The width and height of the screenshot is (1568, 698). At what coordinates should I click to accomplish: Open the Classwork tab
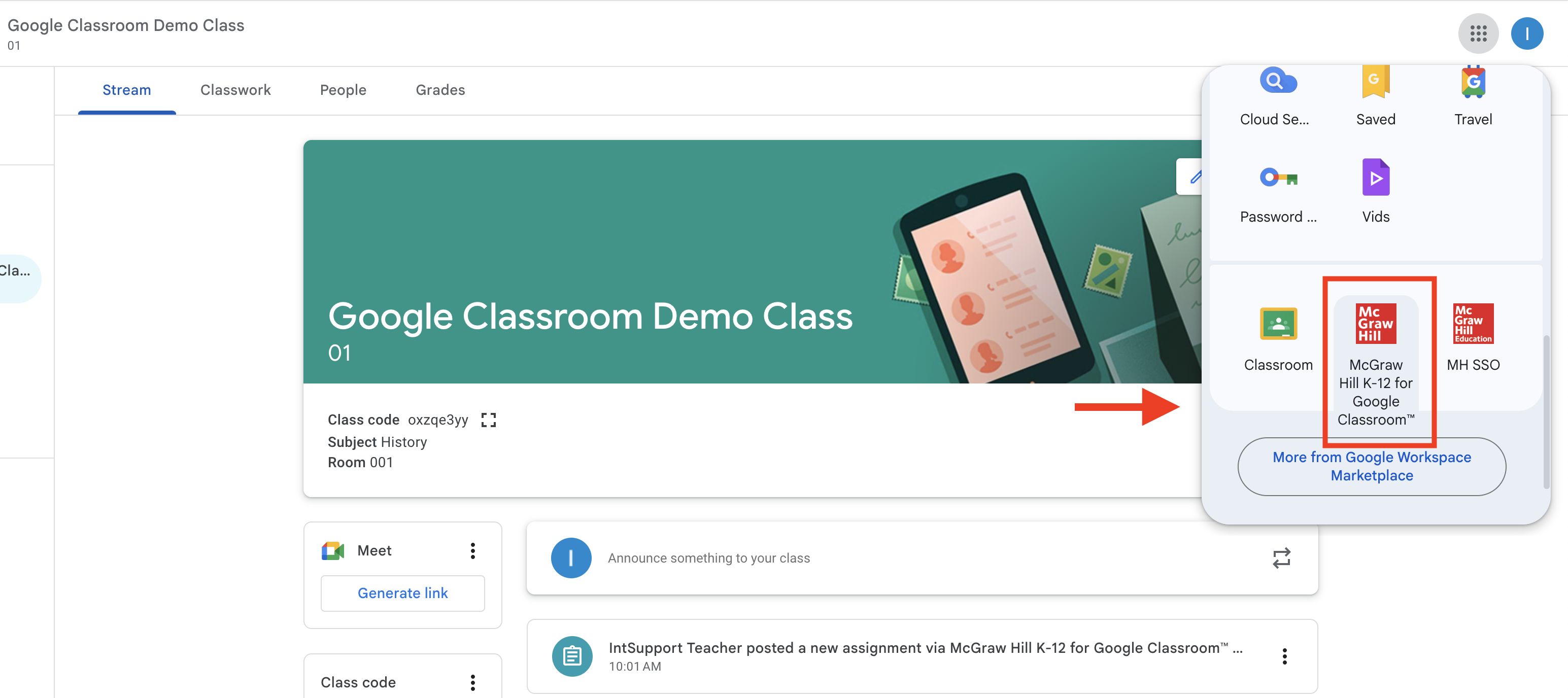pos(235,90)
